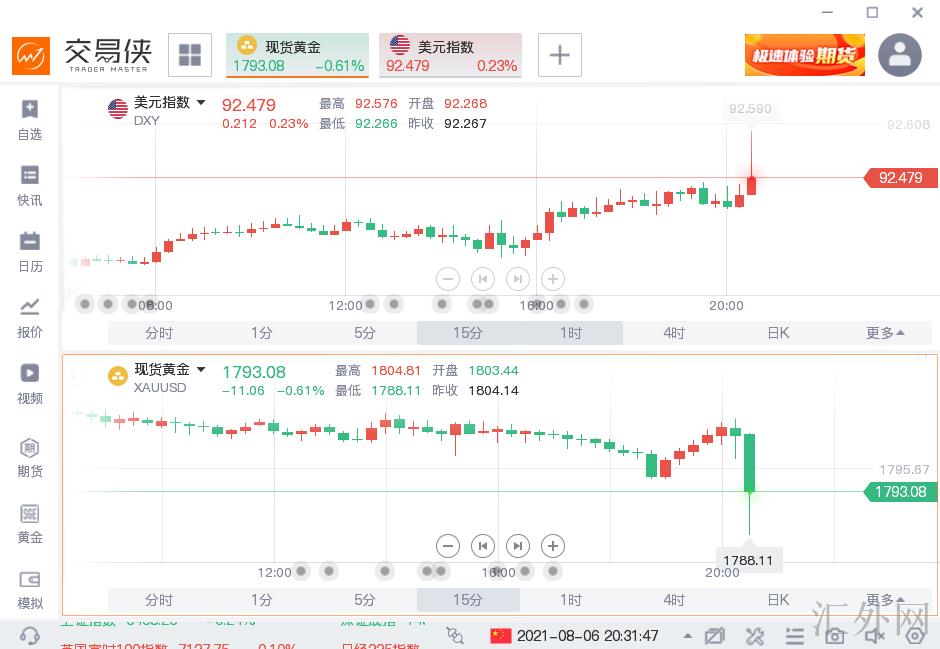
Task: Jump to earliest data on 现货黄金 chart
Action: [x=483, y=546]
